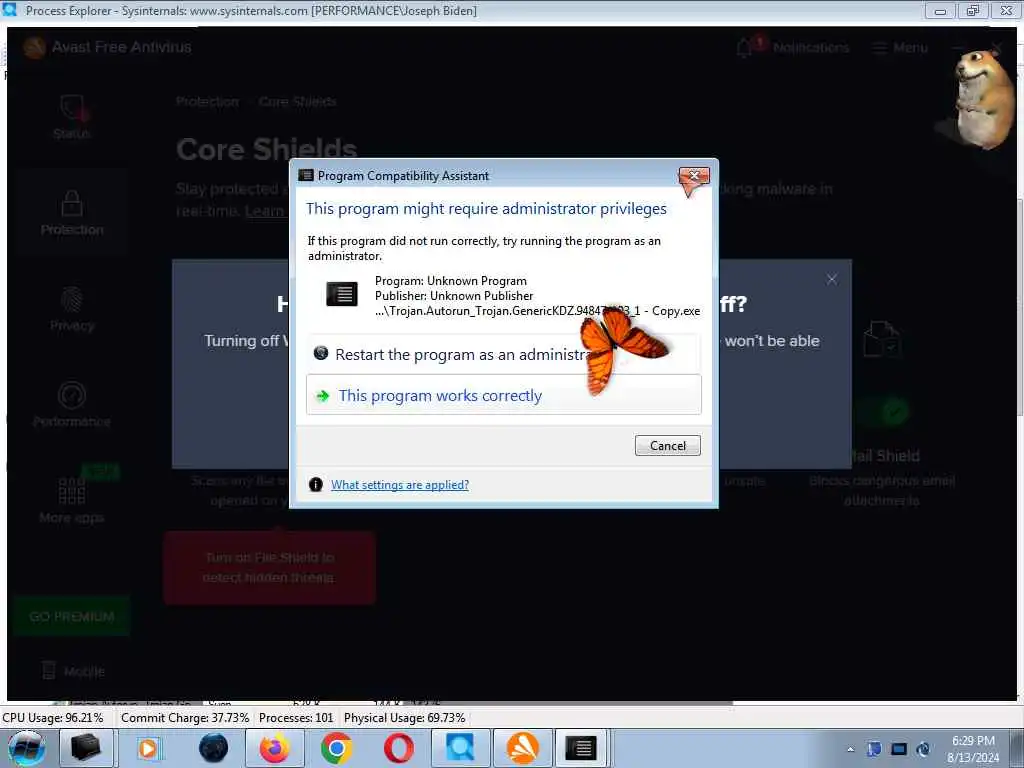Click the CPU Usage status bar entry
1024x768 pixels.
pos(53,718)
